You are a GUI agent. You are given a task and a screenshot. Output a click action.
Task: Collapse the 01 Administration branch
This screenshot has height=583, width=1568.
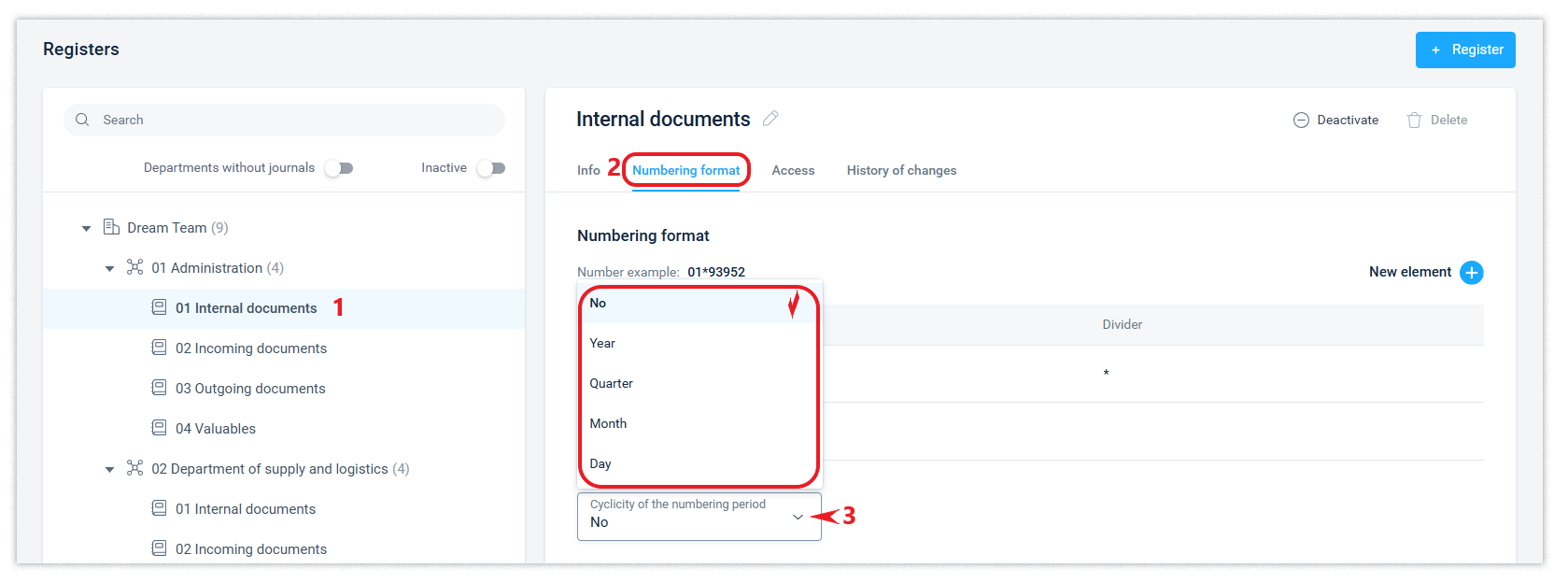click(x=109, y=268)
